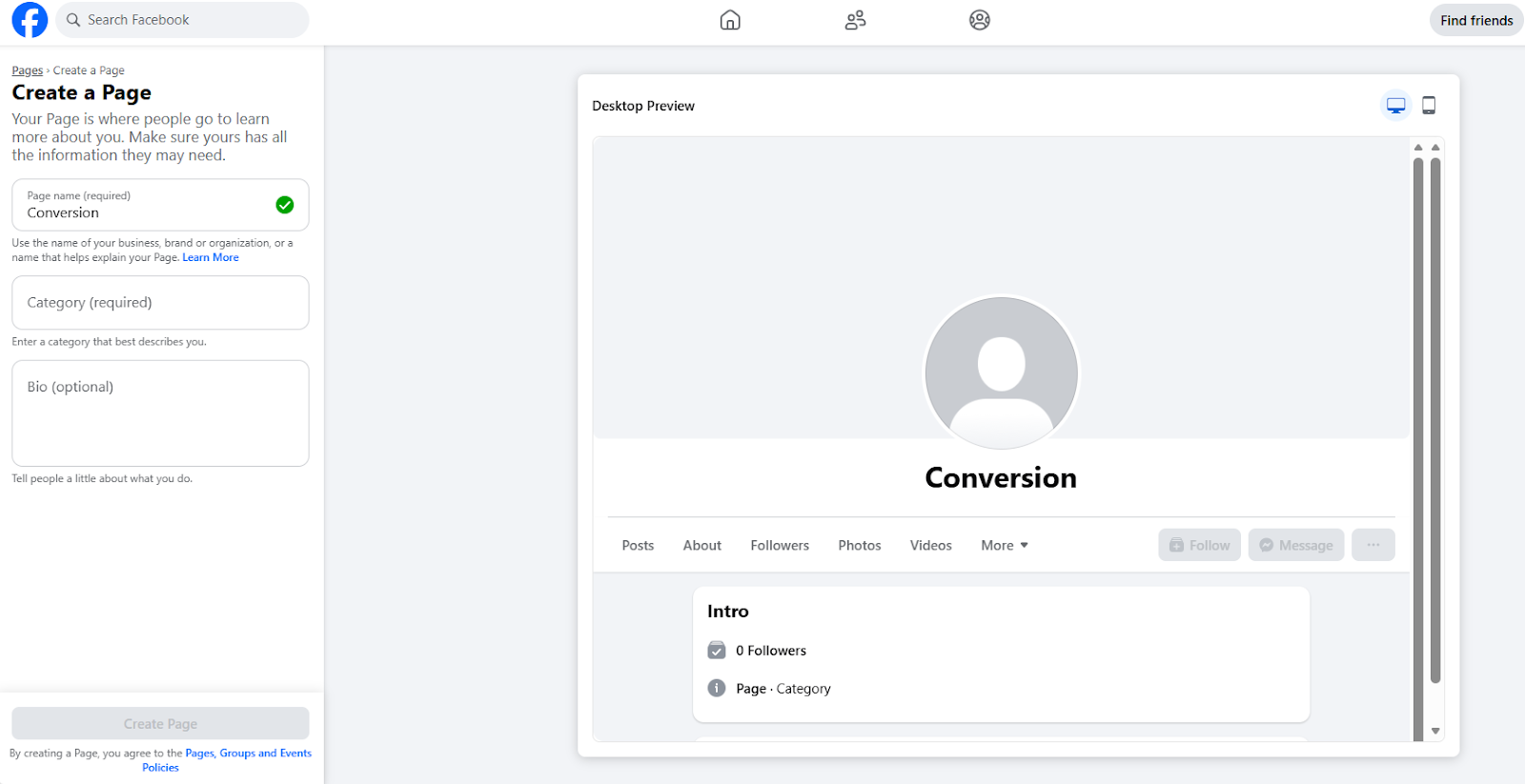
Task: Click the Bio (optional) text area
Action: coord(160,413)
